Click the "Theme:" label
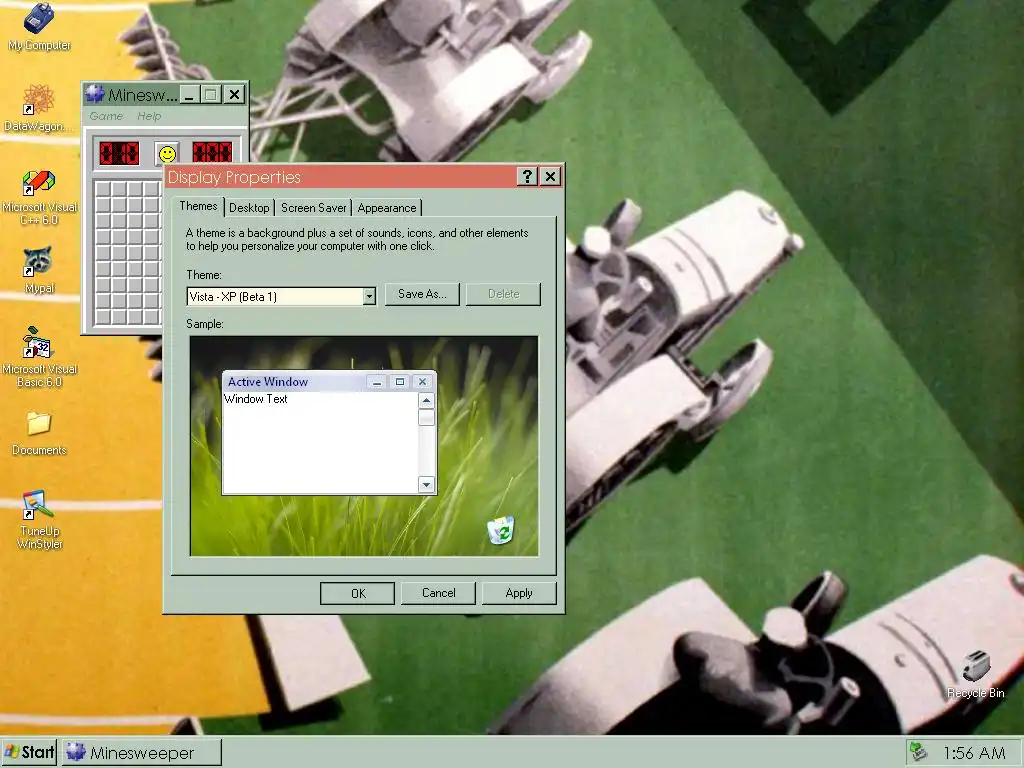The image size is (1024, 768). (204, 275)
